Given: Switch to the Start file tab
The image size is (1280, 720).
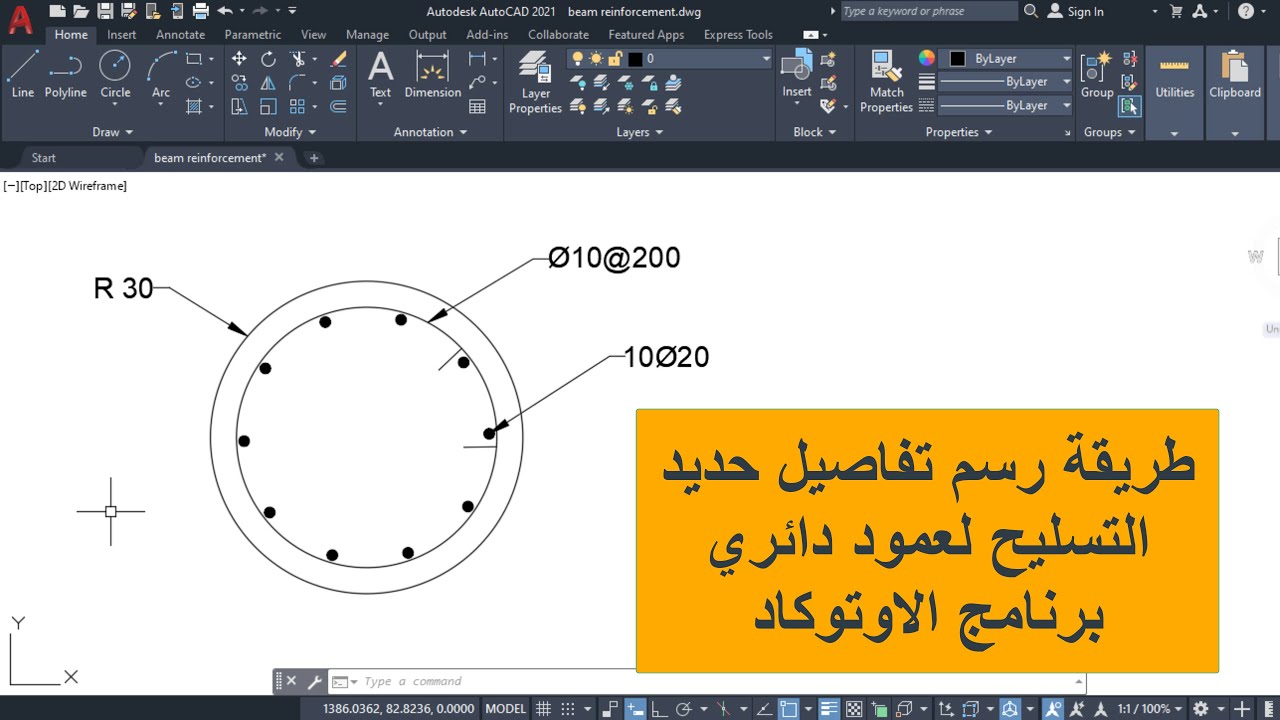Looking at the screenshot, I should pyautogui.click(x=44, y=158).
